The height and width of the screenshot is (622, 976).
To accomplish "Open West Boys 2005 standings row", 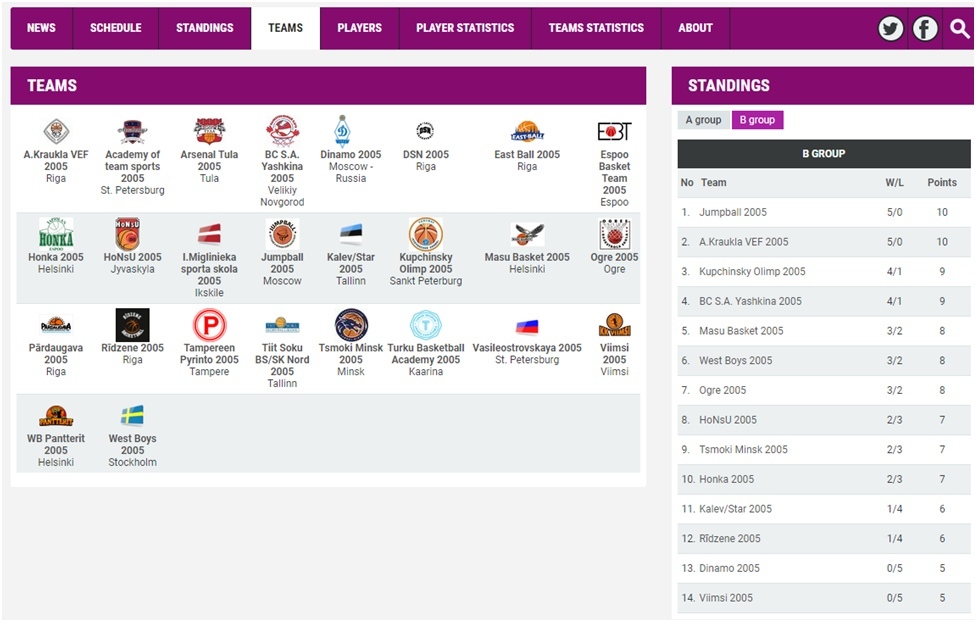I will coord(824,360).
